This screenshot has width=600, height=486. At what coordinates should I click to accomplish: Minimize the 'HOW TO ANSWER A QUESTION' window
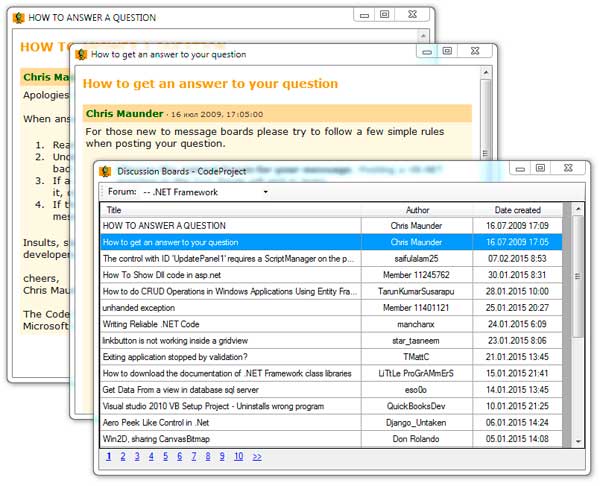pos(364,15)
